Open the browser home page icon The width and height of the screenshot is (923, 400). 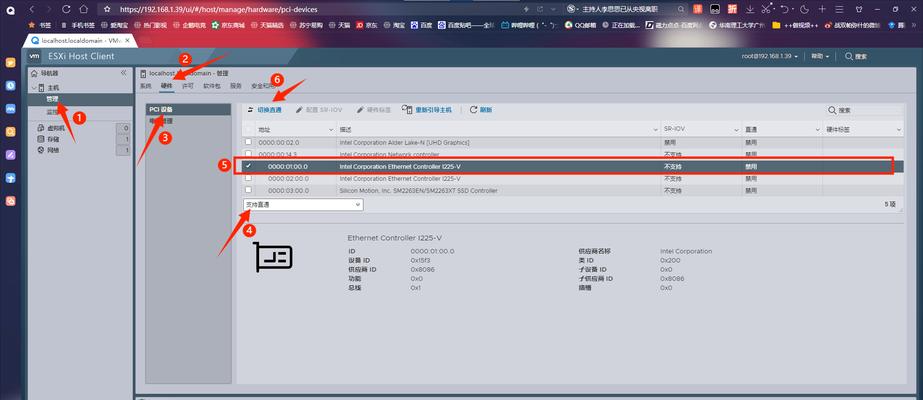pyautogui.click(x=84, y=9)
